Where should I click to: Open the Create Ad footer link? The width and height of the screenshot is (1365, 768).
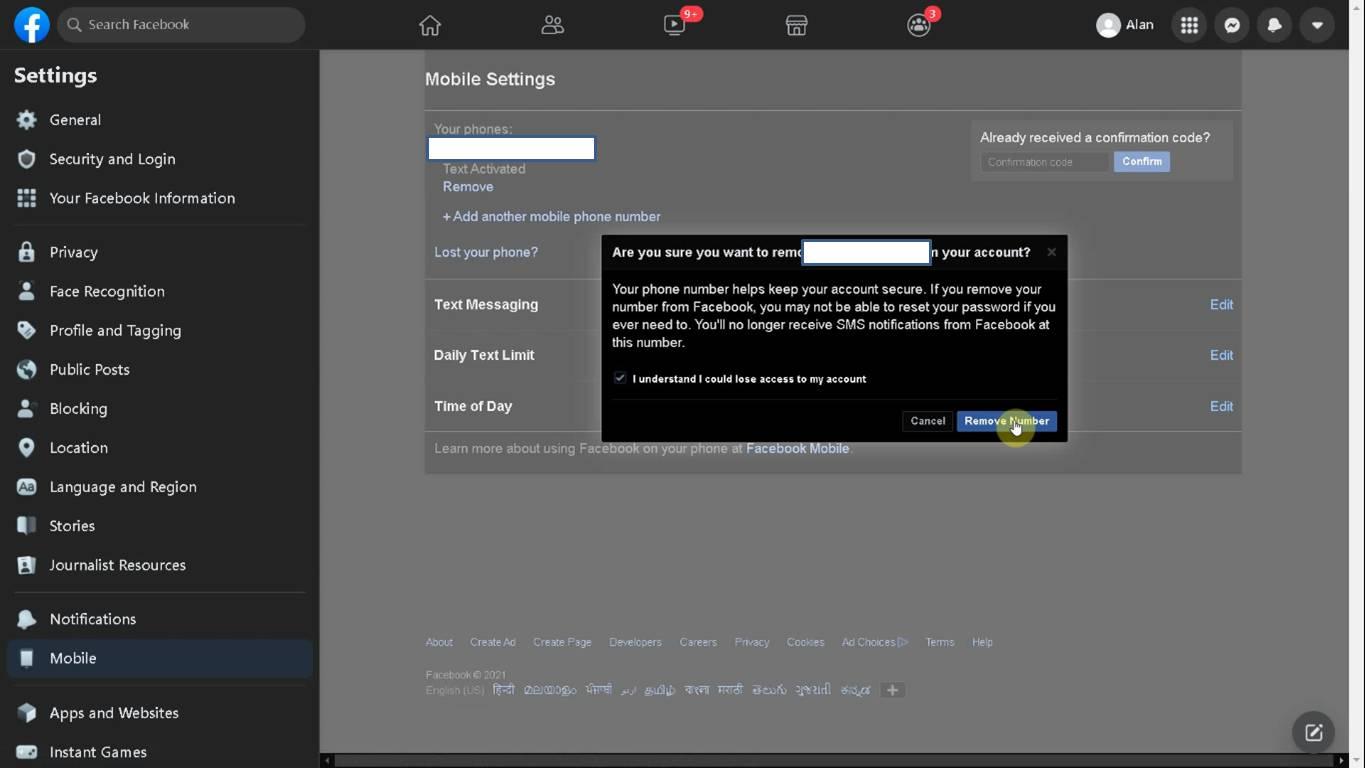click(x=493, y=642)
